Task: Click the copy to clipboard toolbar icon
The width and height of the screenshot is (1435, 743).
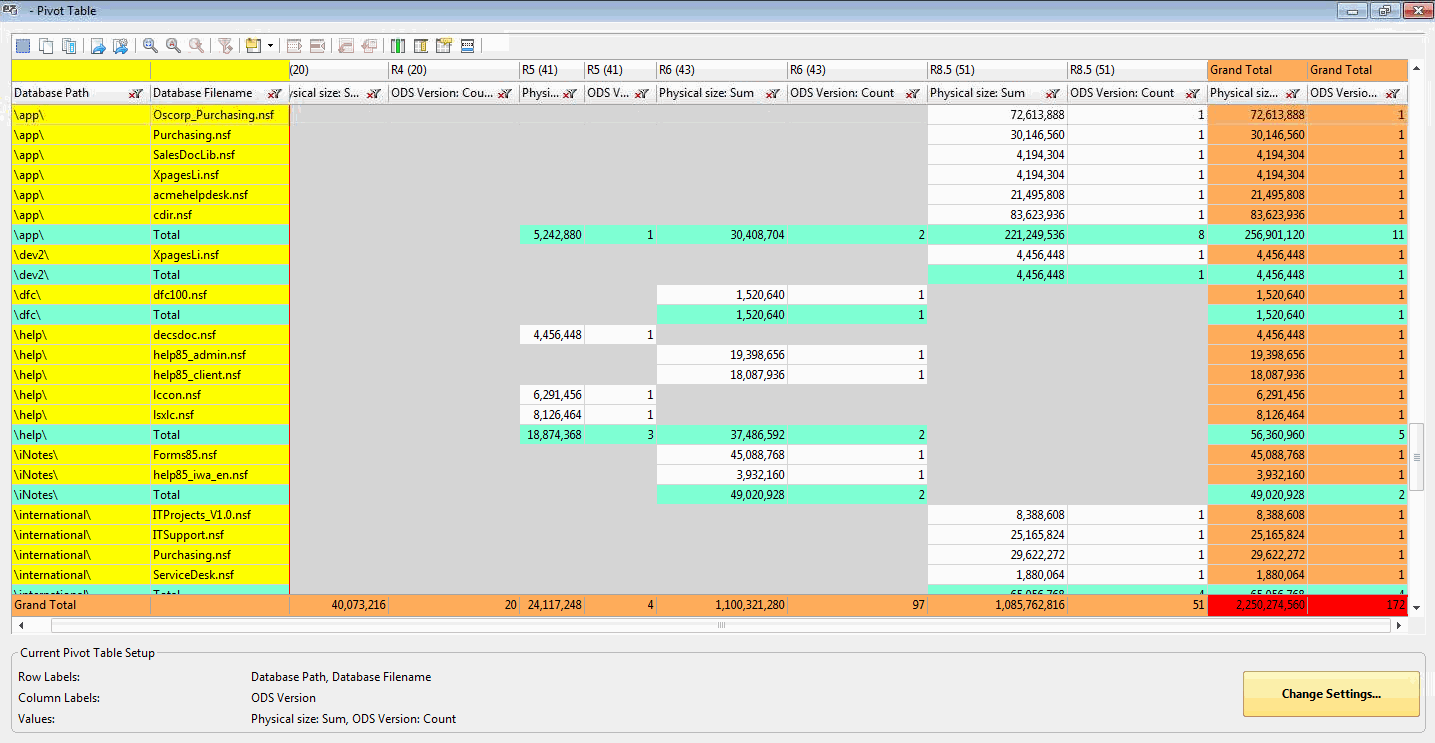Action: point(45,45)
